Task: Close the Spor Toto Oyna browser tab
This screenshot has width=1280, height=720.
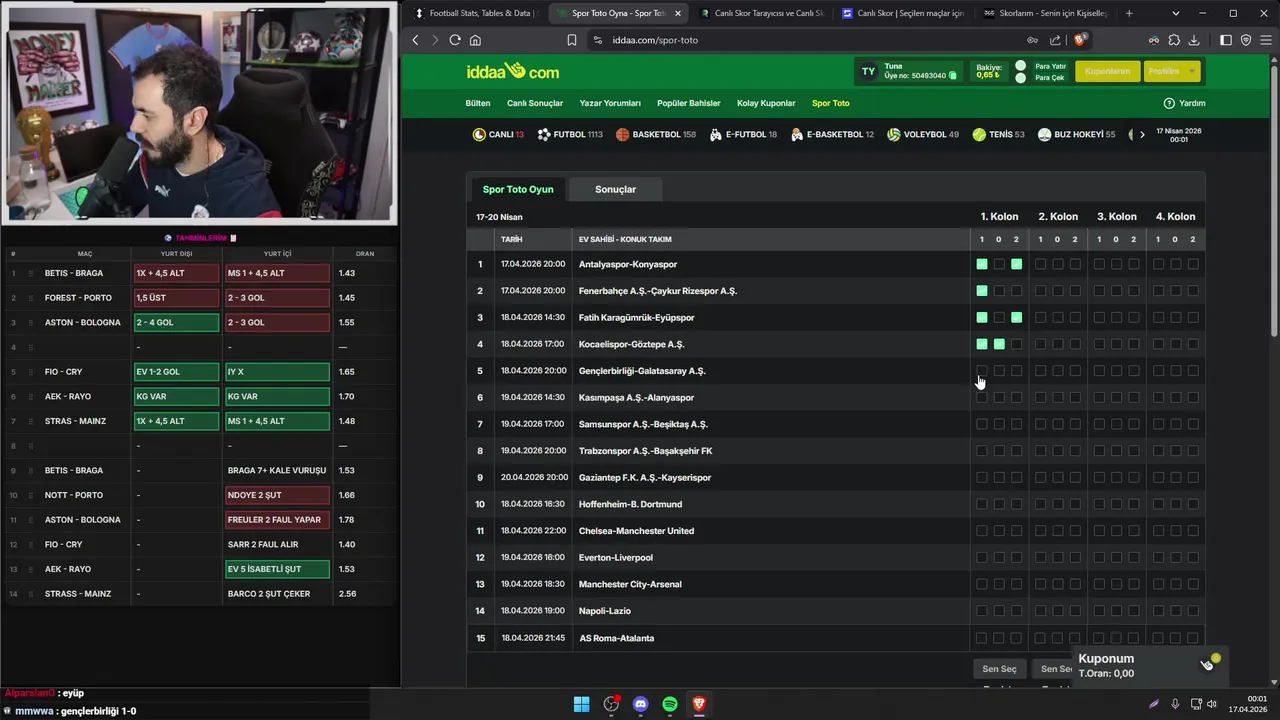Action: [679, 13]
